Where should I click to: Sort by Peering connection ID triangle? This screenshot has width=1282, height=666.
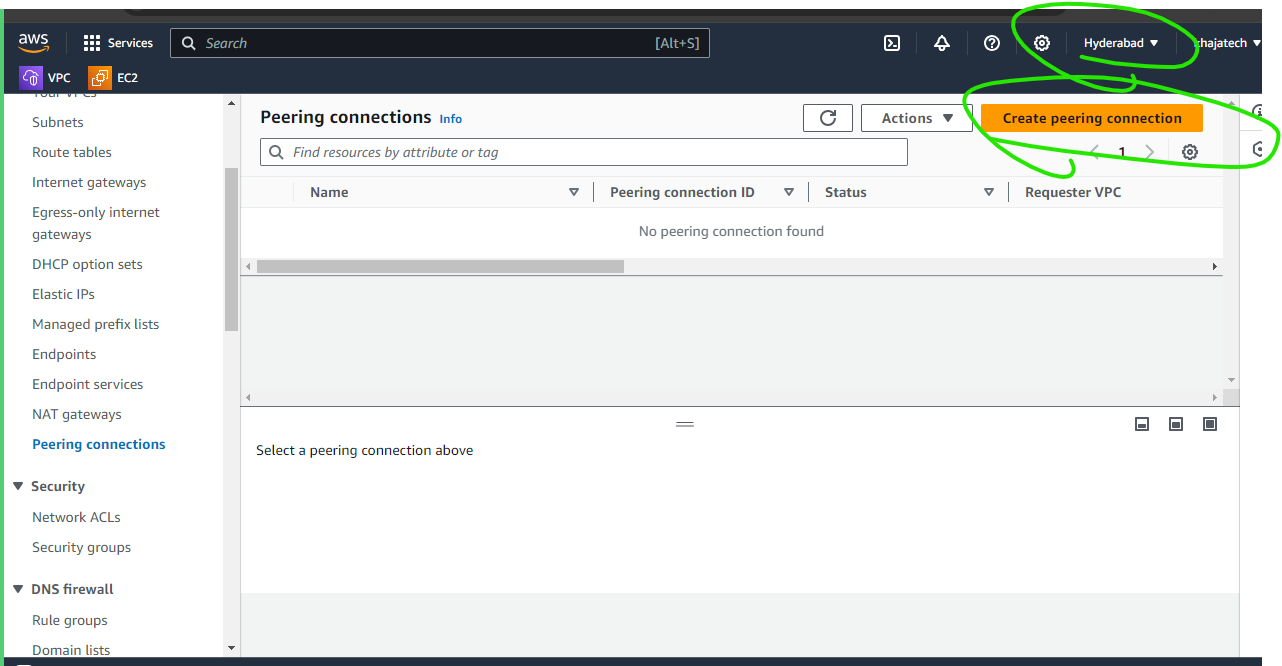click(789, 192)
